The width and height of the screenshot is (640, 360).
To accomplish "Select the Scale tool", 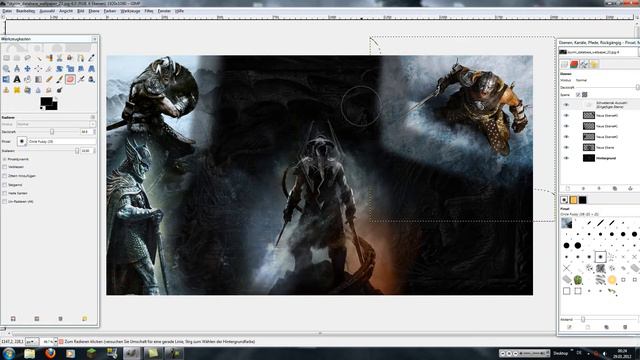I will click(x=70, y=69).
